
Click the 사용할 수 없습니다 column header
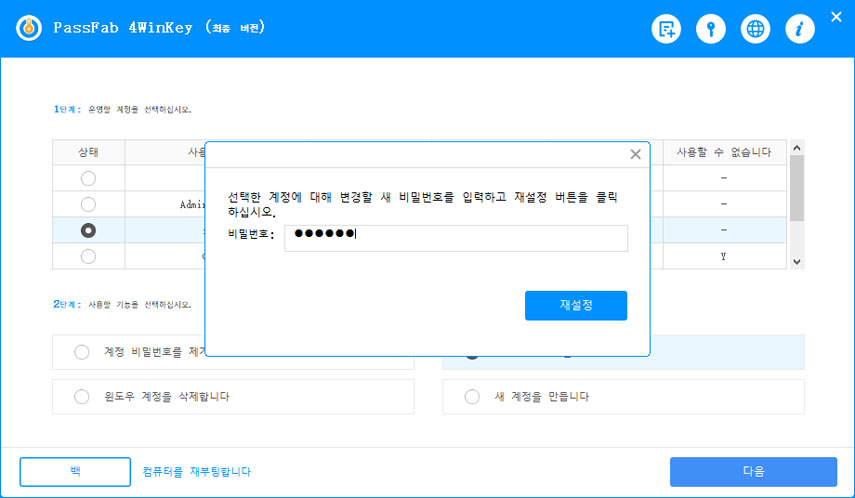724,152
